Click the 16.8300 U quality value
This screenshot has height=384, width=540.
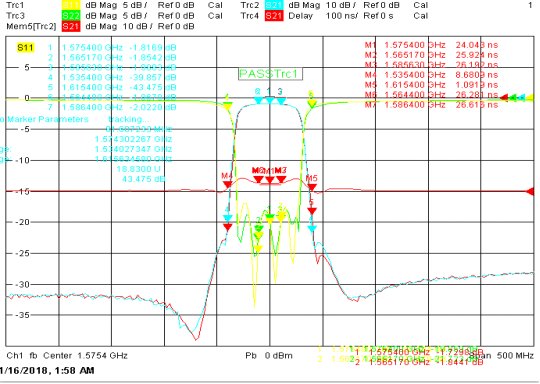(138, 169)
